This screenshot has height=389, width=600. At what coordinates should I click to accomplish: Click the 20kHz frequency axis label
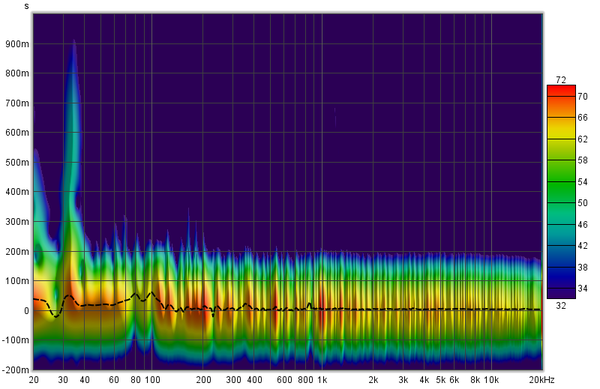542,380
